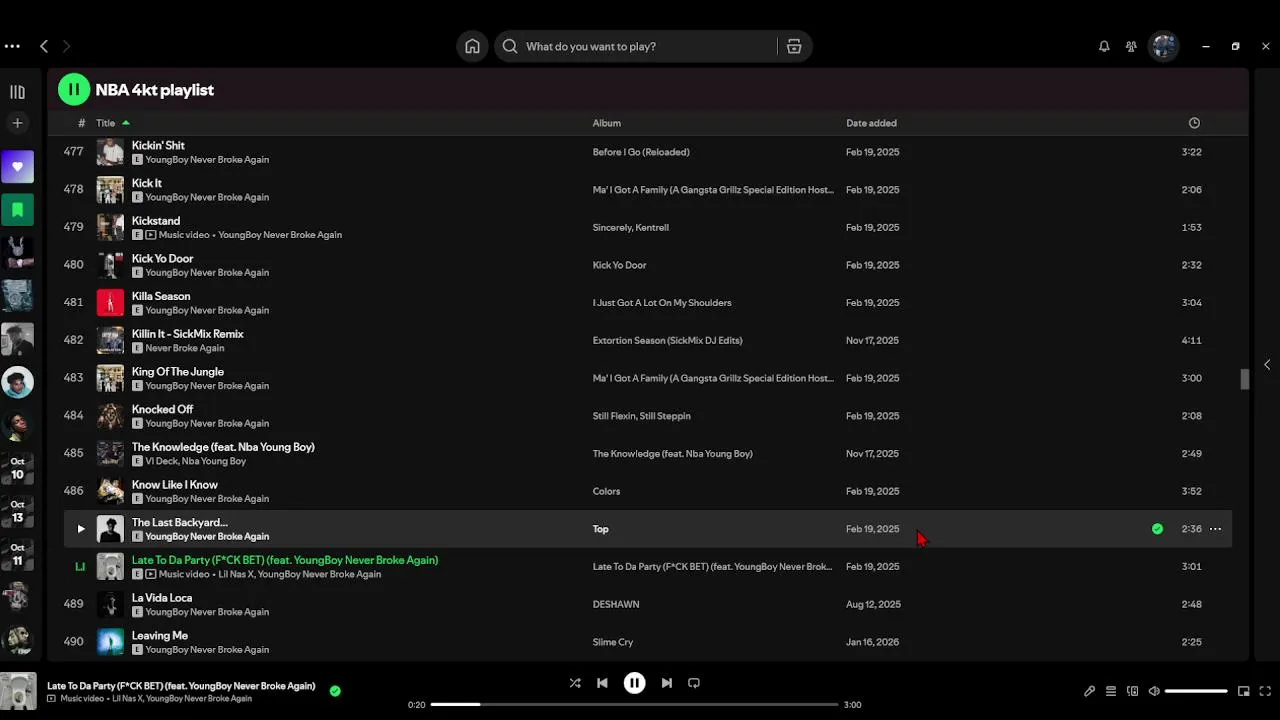Skip to next track

pos(667,683)
